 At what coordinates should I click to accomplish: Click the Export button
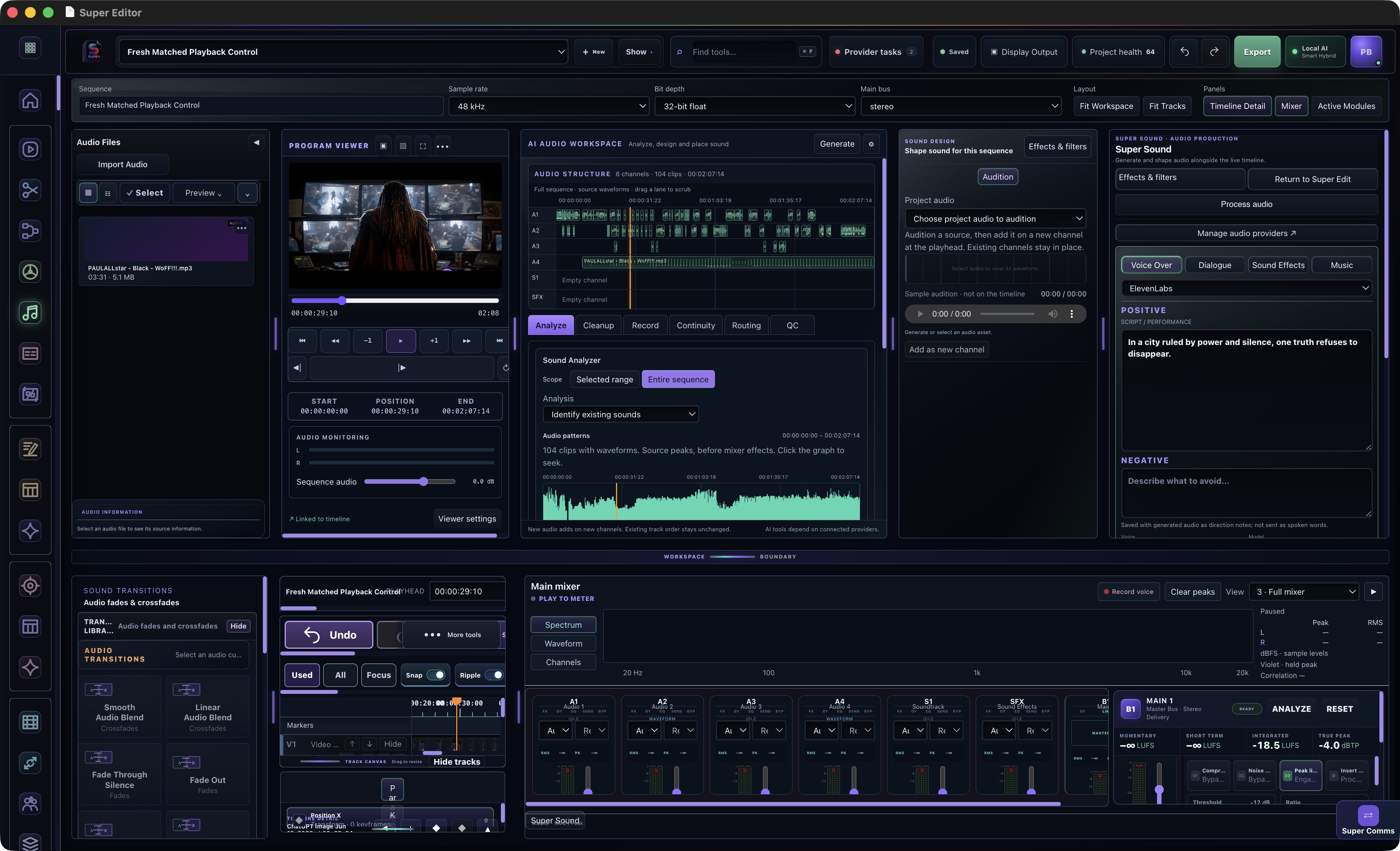[x=1257, y=52]
